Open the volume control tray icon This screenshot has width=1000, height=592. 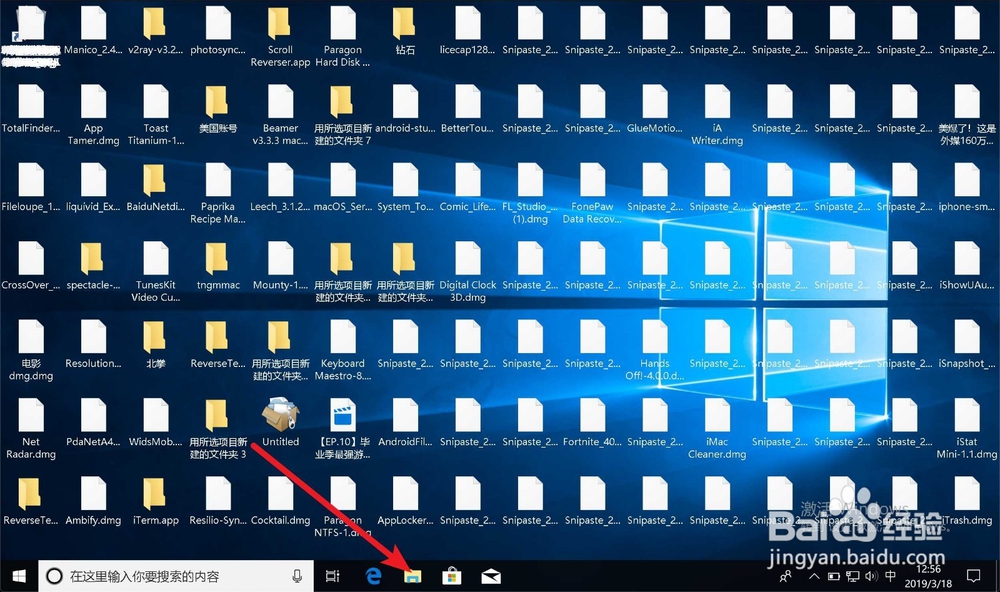[x=872, y=577]
